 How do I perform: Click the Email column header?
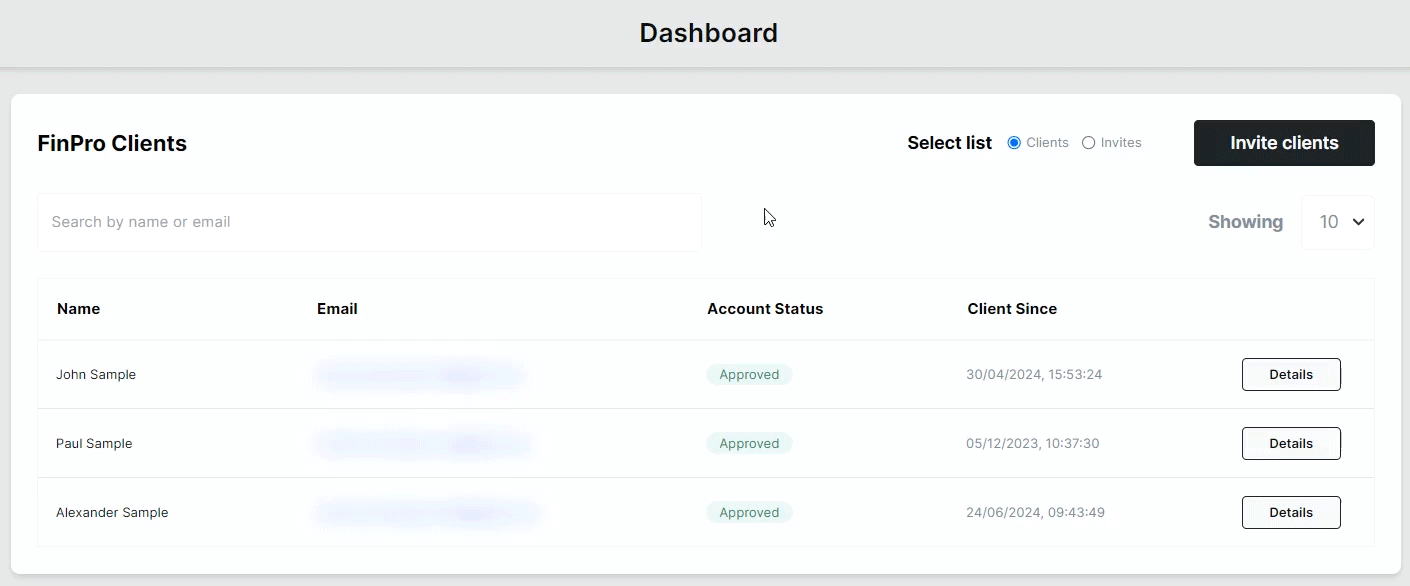tap(337, 309)
